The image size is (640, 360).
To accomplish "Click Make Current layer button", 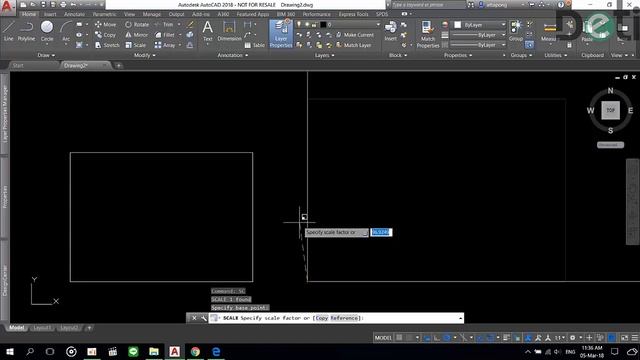I will click(x=355, y=35).
